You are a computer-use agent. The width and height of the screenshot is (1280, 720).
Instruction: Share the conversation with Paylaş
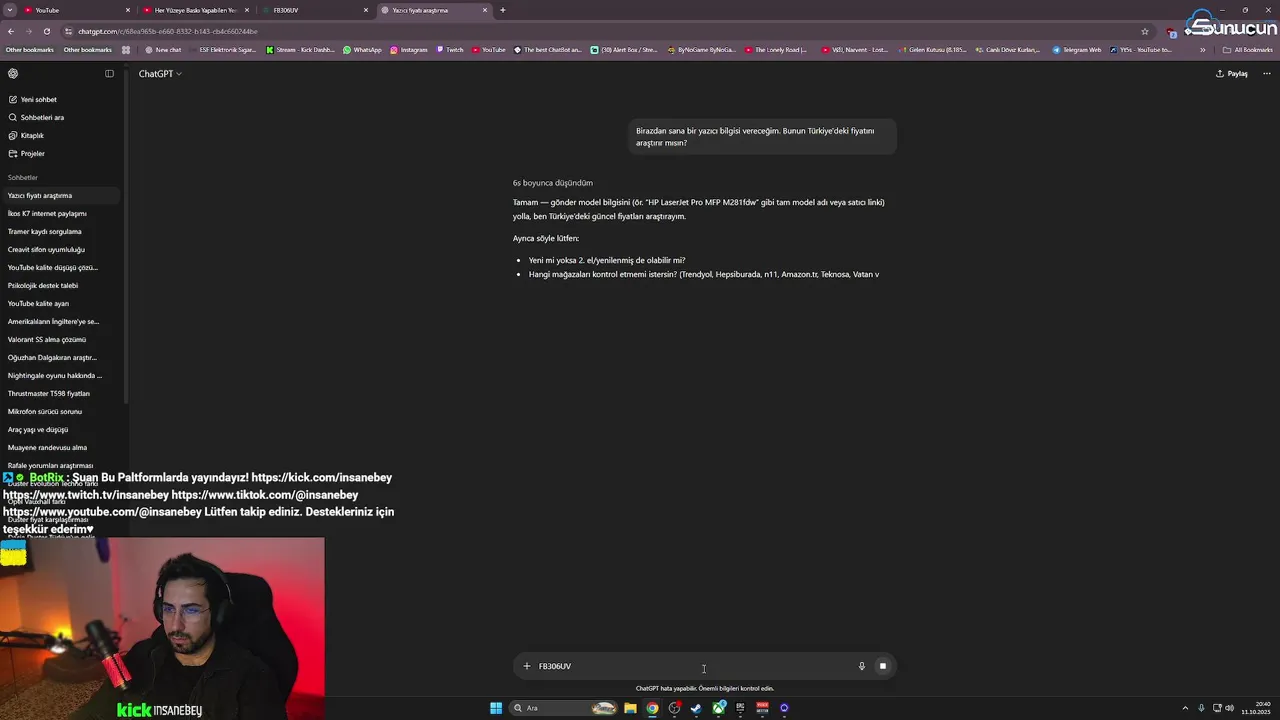1232,74
